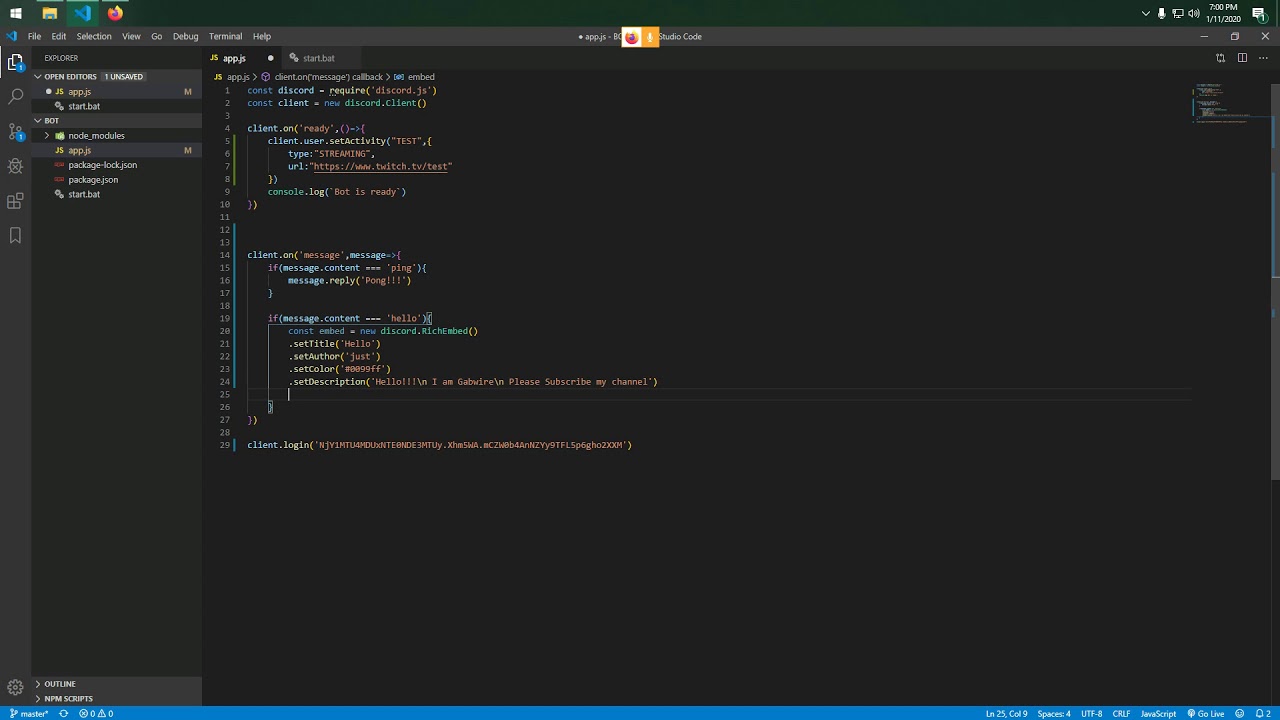Click the microphone icon in the system tray
The height and width of the screenshot is (720, 1280).
pyautogui.click(x=1162, y=13)
